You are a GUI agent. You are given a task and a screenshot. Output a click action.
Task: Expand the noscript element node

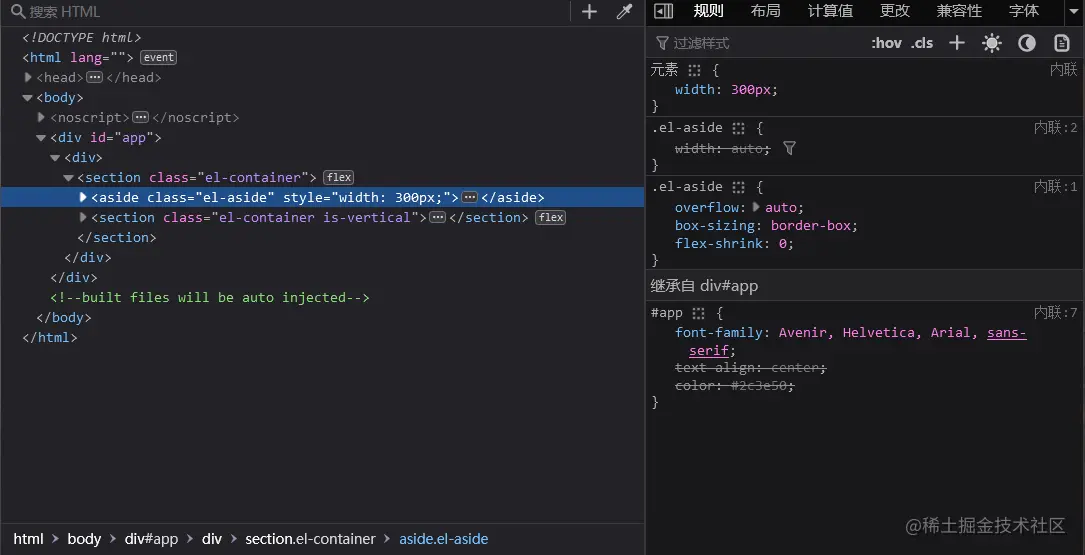(42, 118)
